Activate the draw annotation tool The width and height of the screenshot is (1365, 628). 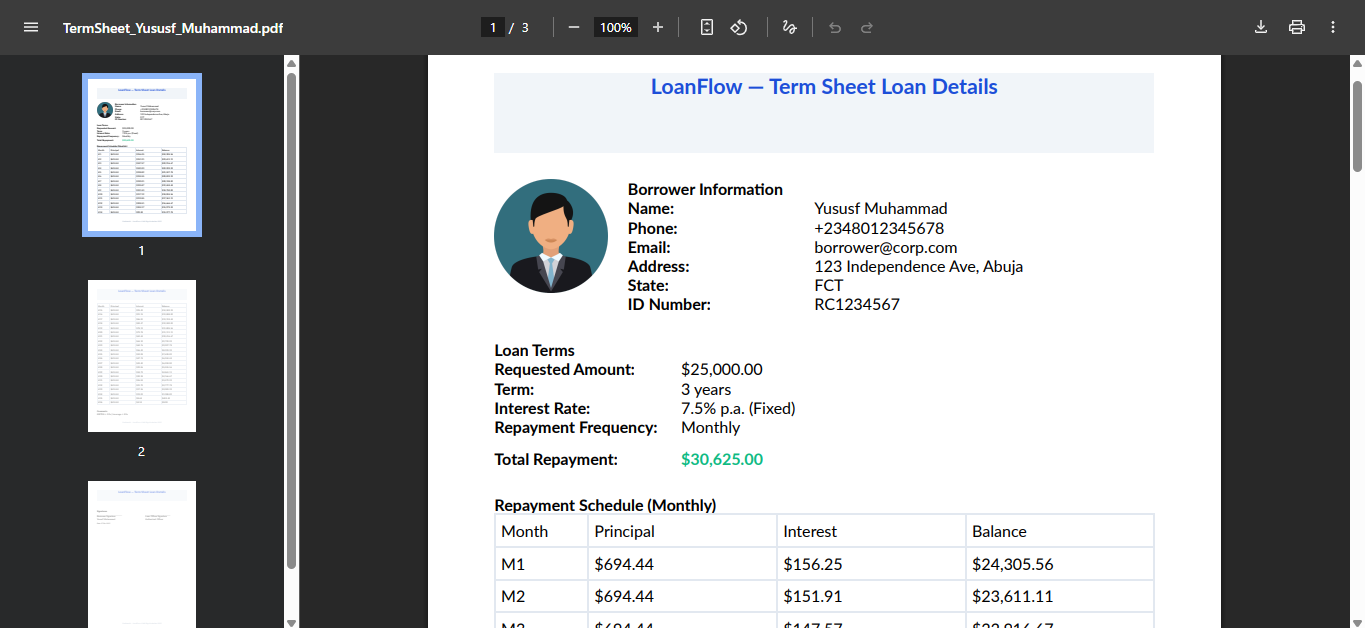(789, 27)
